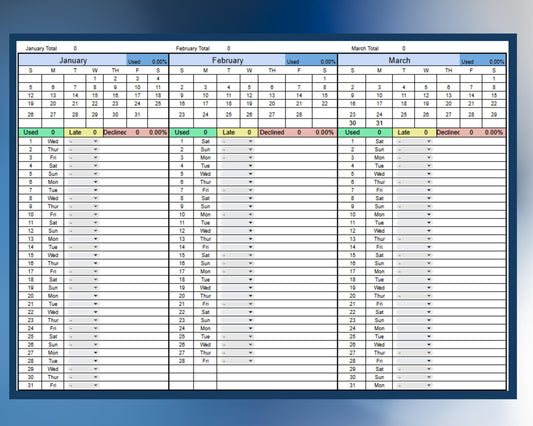Viewport: 533px width, 426px height.
Task: Click the March Total label
Action: pyautogui.click(x=365, y=48)
